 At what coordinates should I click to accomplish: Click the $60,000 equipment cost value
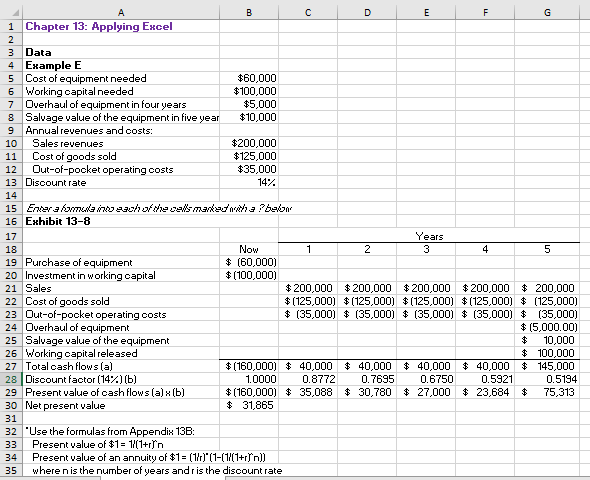click(249, 78)
